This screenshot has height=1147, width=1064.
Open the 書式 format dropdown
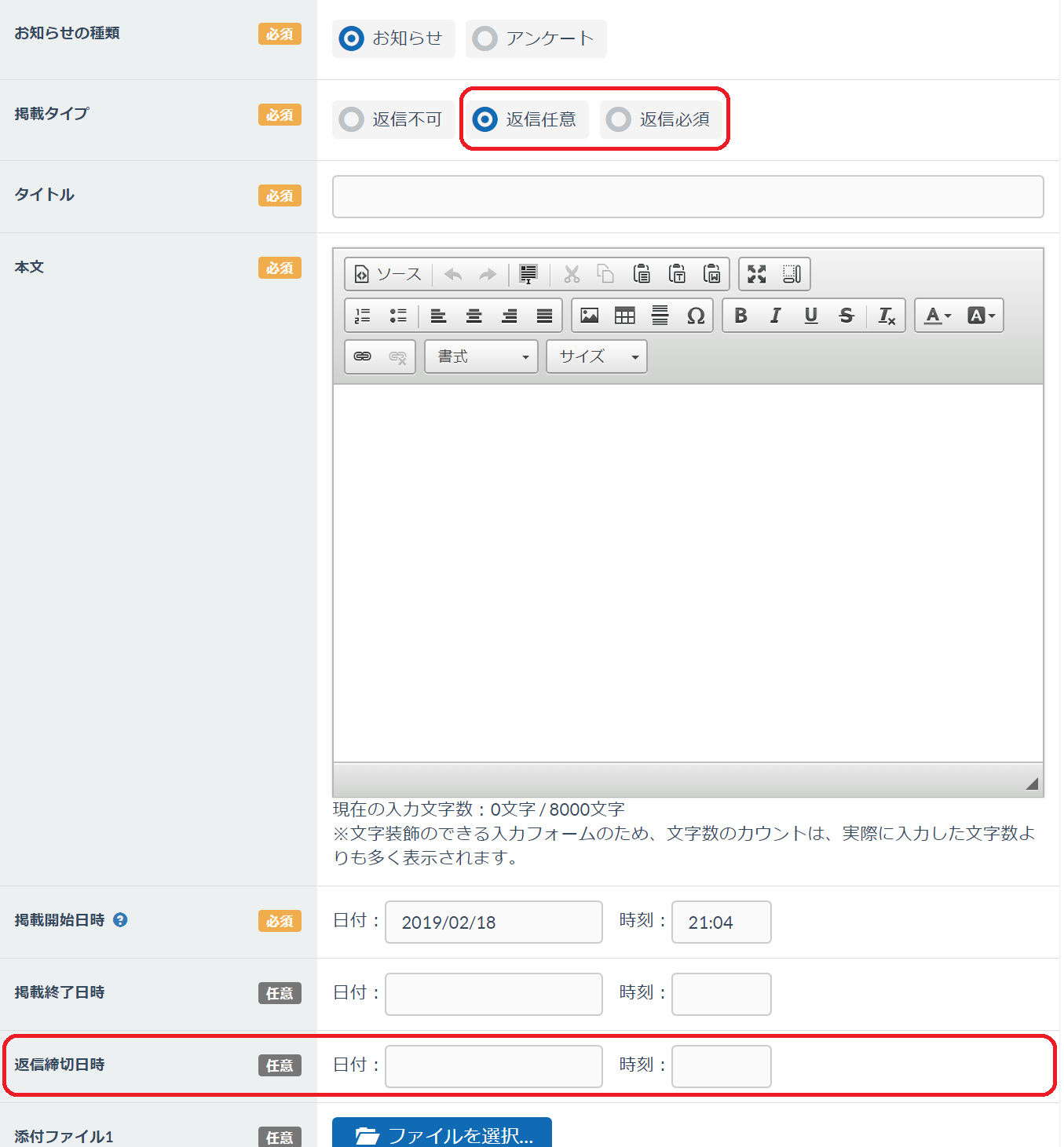481,356
